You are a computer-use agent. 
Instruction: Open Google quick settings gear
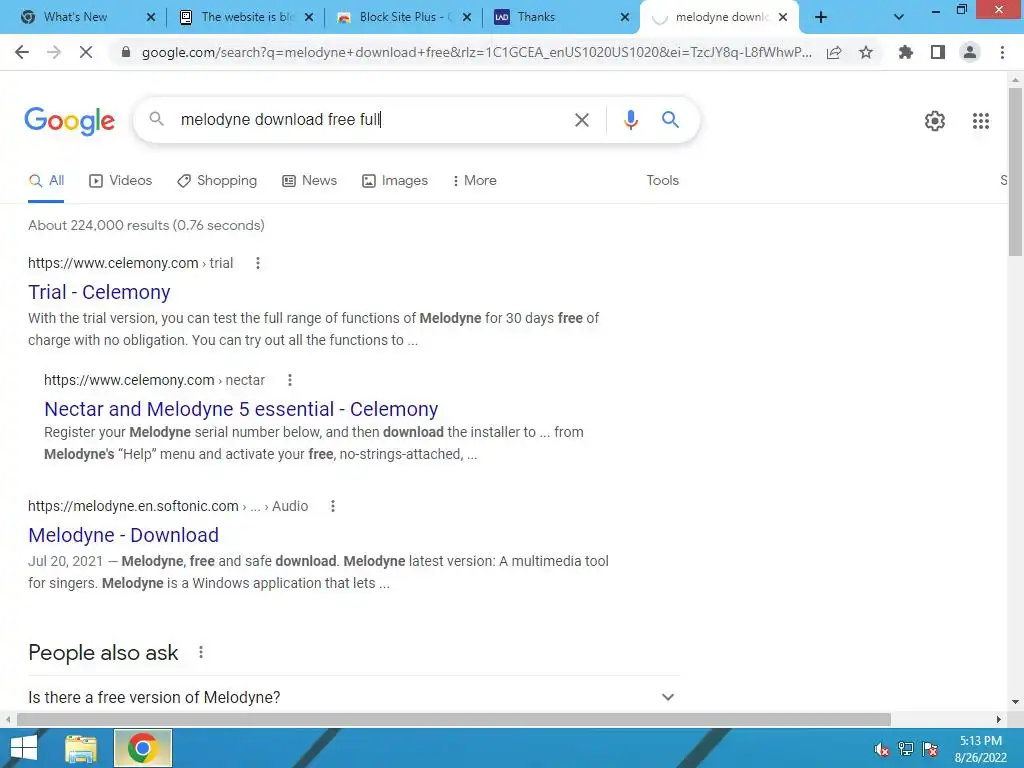coord(935,121)
